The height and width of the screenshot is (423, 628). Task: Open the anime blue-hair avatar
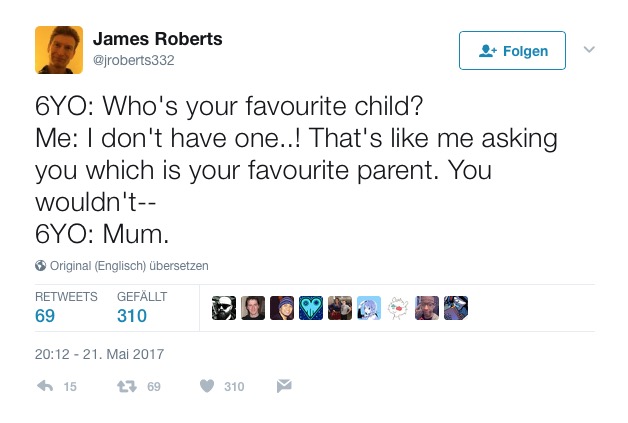tap(369, 308)
